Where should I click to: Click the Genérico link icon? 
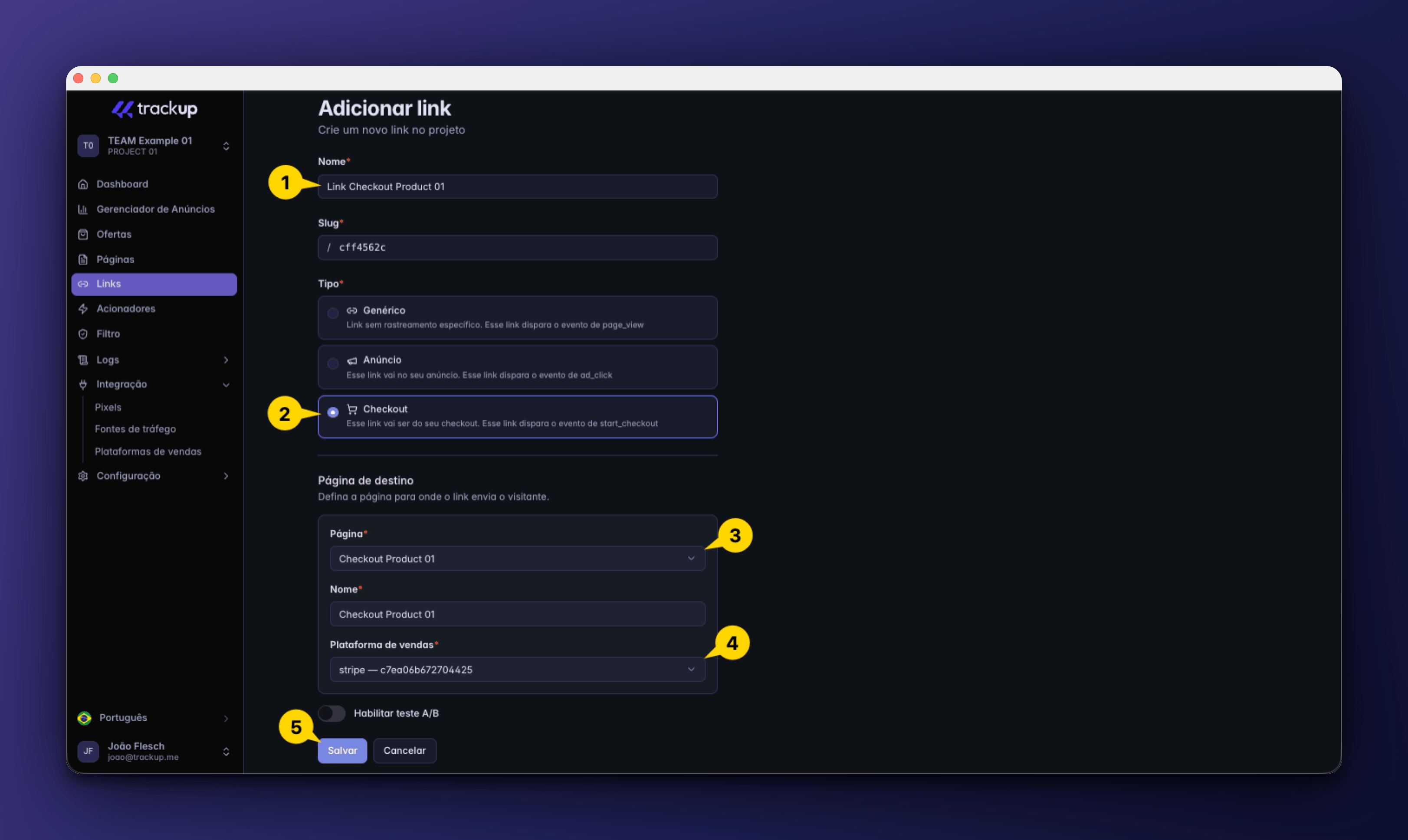point(352,310)
